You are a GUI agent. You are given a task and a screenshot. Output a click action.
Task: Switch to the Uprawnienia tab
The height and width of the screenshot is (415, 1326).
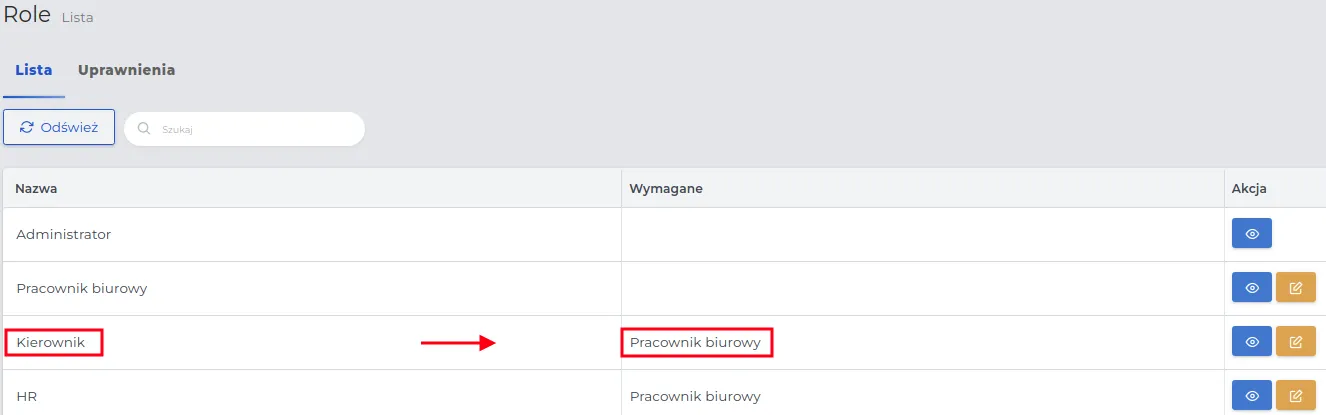[127, 70]
